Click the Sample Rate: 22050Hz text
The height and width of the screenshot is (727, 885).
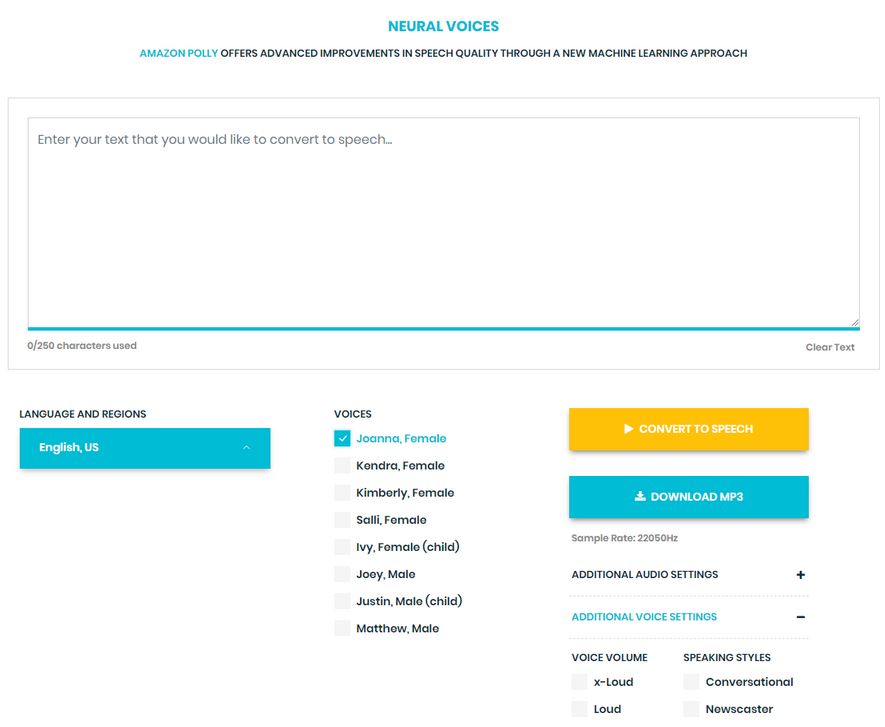pyautogui.click(x=624, y=538)
